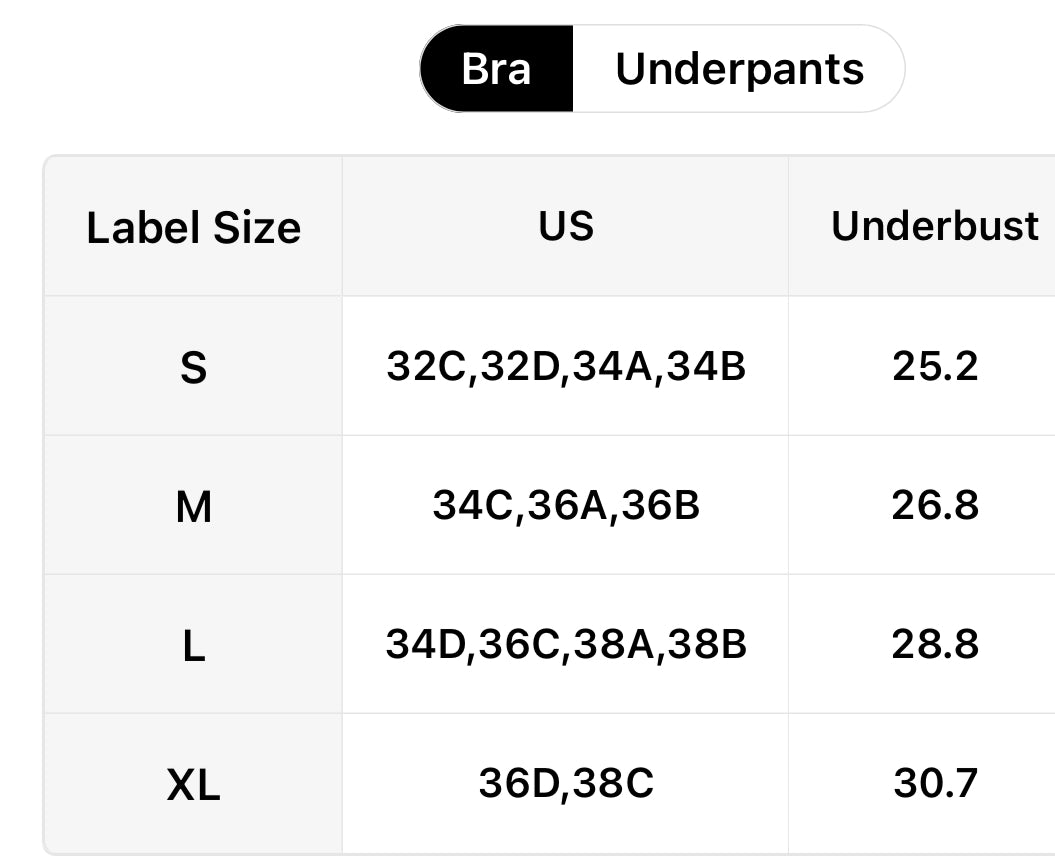Click 38C in the XL row
The height and width of the screenshot is (868, 1055).
tap(612, 783)
